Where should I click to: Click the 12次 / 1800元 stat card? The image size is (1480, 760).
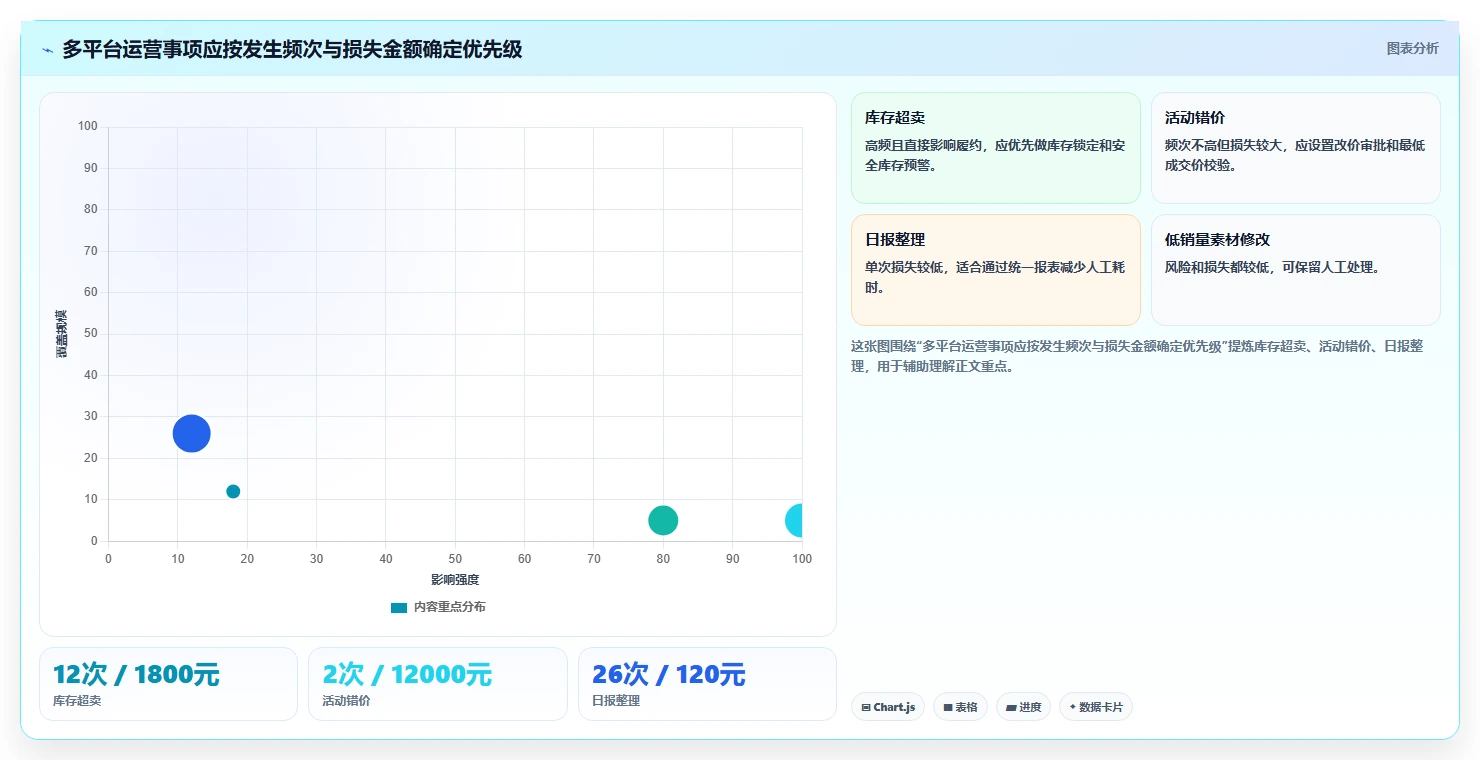click(168, 684)
